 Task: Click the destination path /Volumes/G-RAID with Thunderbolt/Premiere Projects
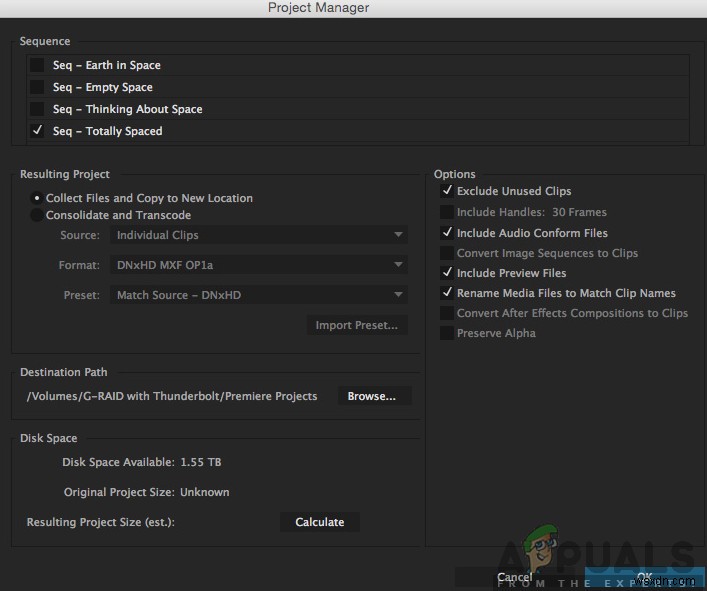point(172,396)
